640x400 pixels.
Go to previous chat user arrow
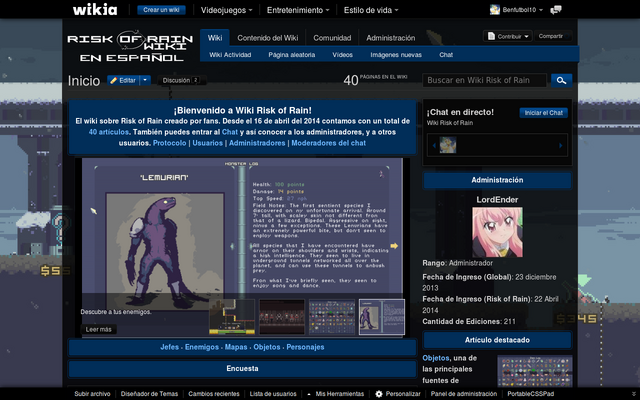(x=434, y=145)
